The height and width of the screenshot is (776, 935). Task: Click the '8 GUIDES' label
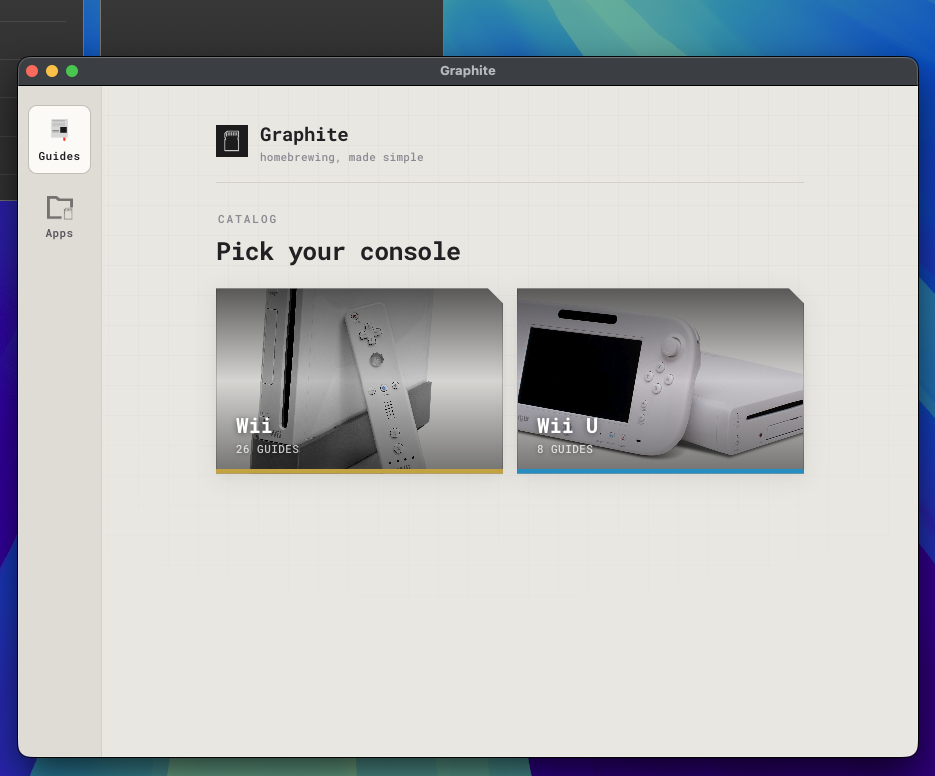(x=565, y=449)
